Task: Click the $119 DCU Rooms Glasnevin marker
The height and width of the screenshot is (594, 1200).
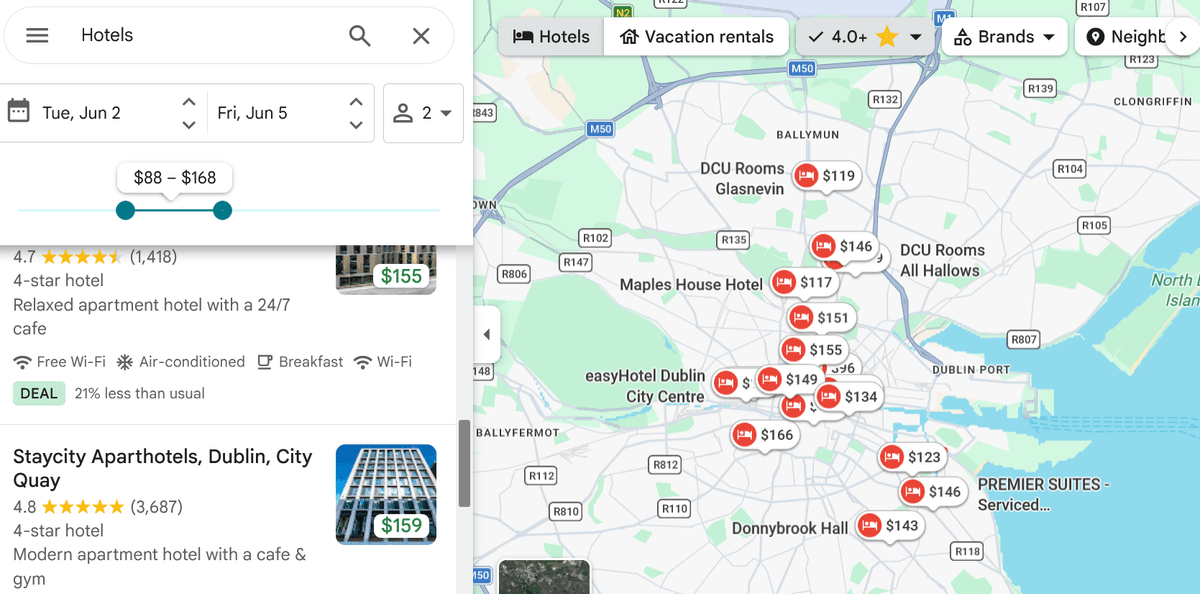Action: click(825, 176)
